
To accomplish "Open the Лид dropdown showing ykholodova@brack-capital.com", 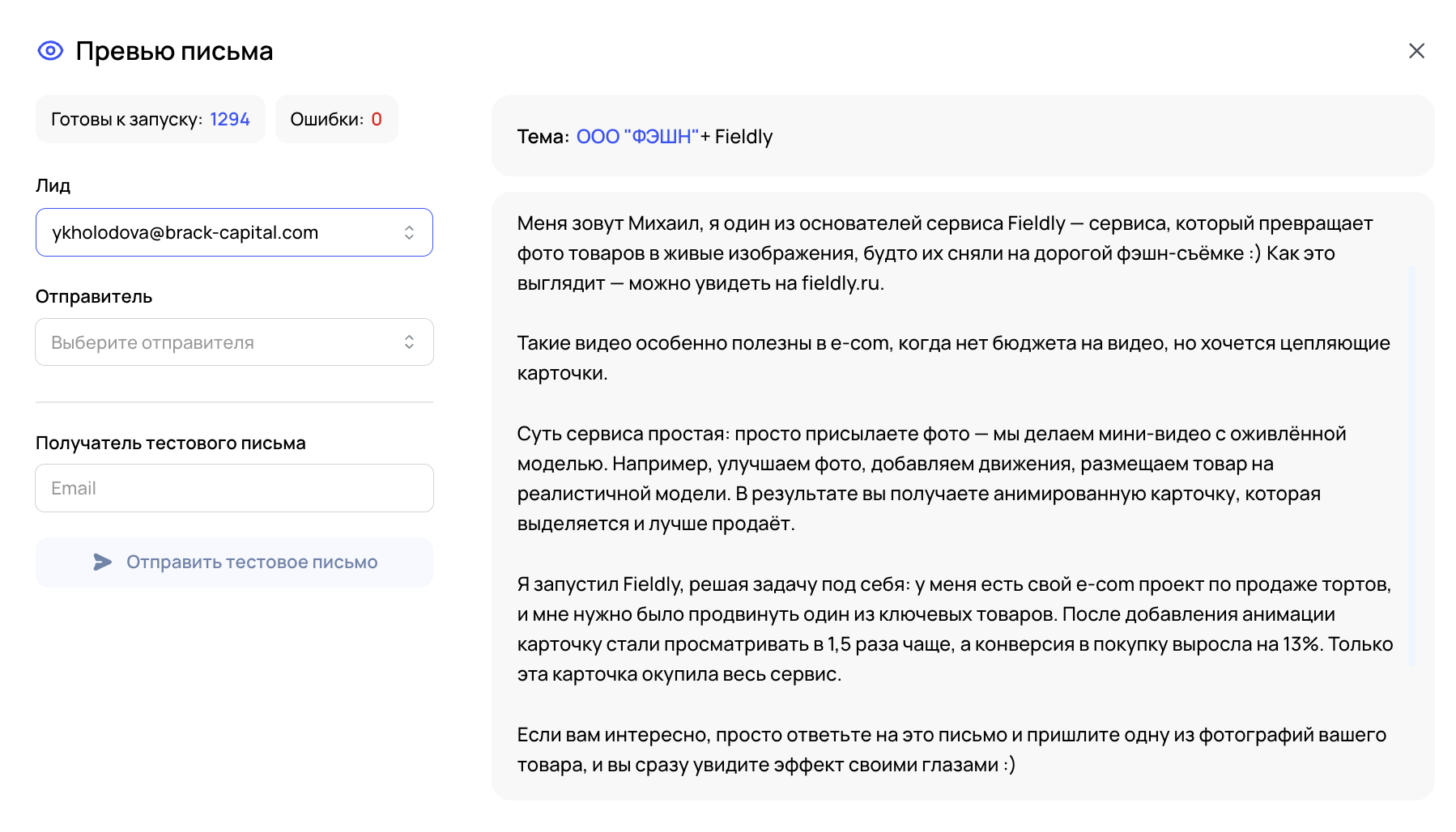I will tap(219, 233).
